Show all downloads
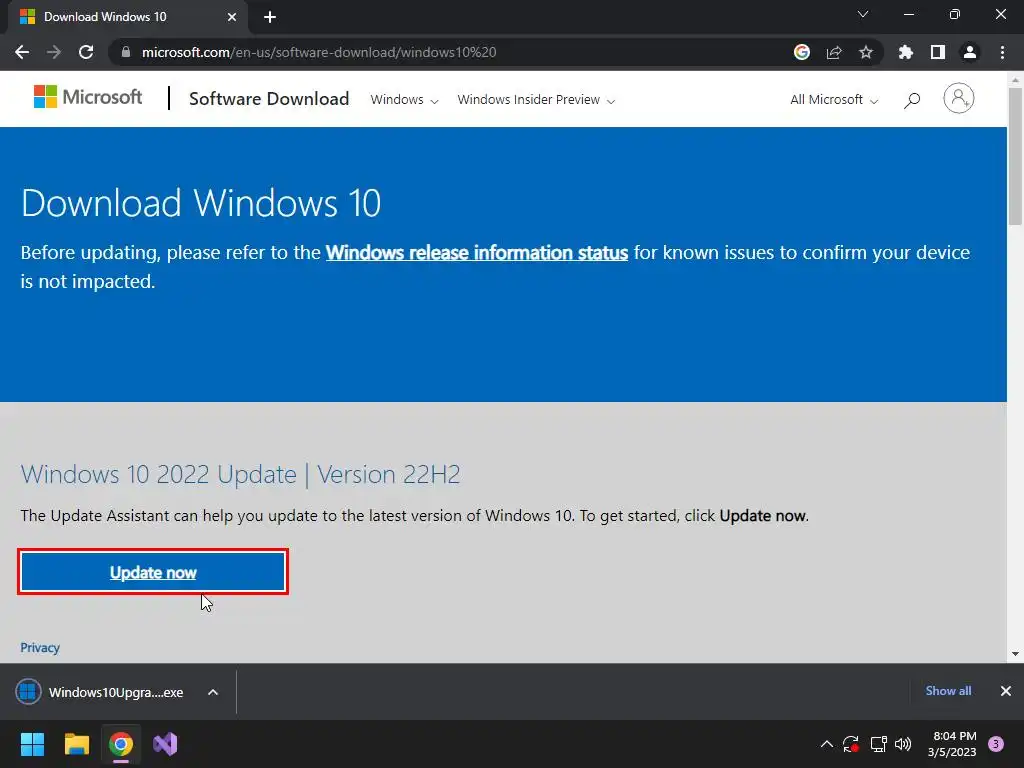Viewport: 1024px width, 768px height. pyautogui.click(x=948, y=691)
